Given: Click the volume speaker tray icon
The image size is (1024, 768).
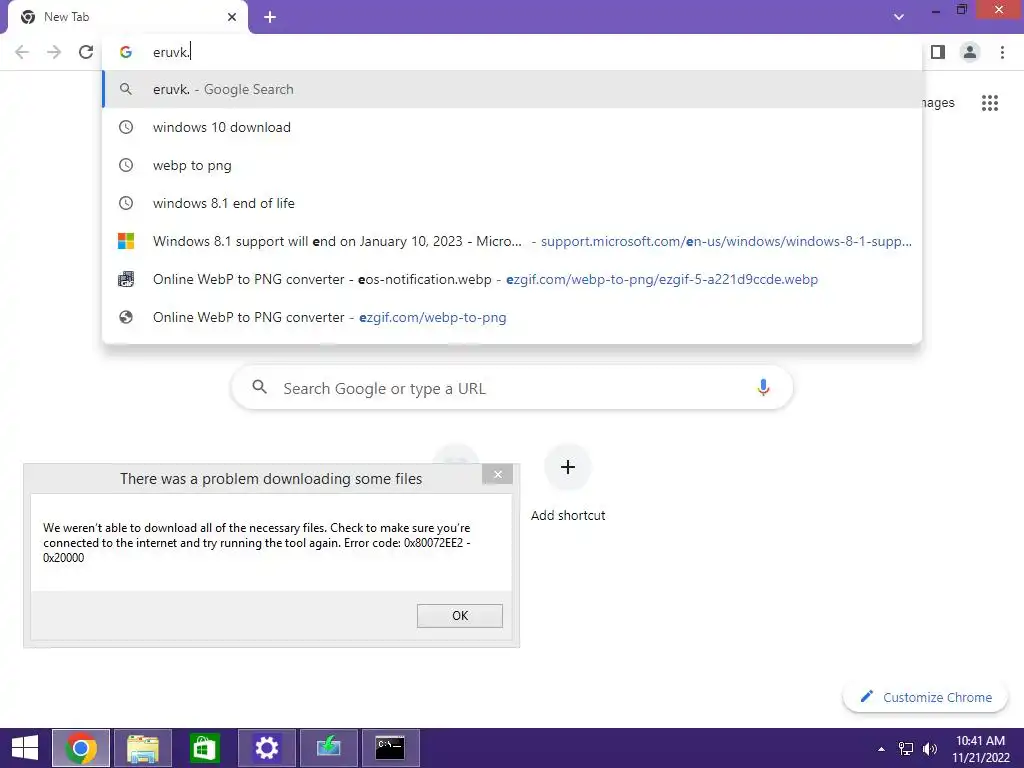Looking at the screenshot, I should click(x=930, y=749).
